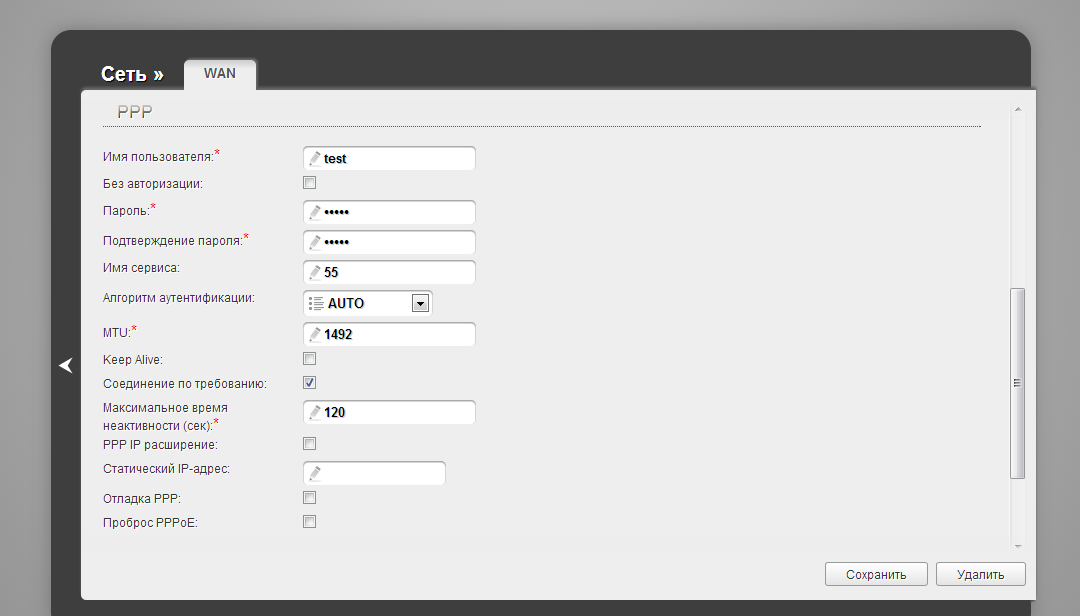This screenshot has width=1080, height=616.
Task: Click the inactivity time field showing 120
Action: [x=389, y=412]
